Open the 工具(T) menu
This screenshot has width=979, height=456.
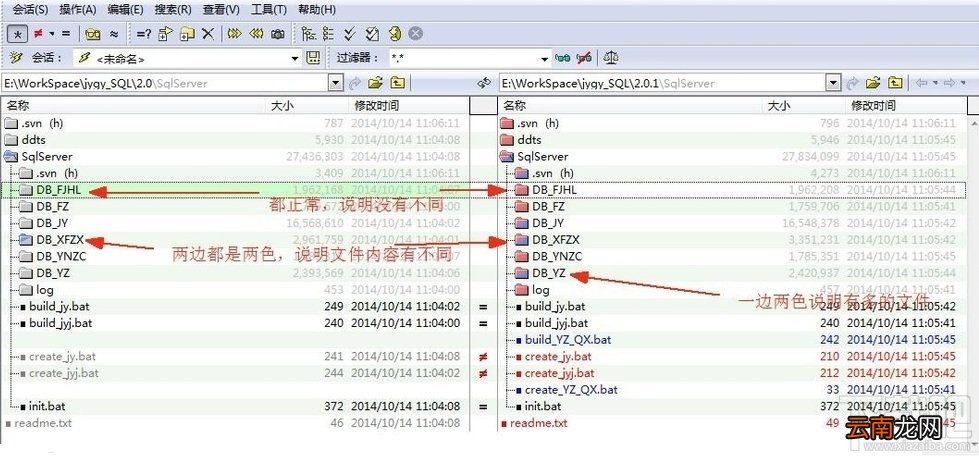(269, 9)
